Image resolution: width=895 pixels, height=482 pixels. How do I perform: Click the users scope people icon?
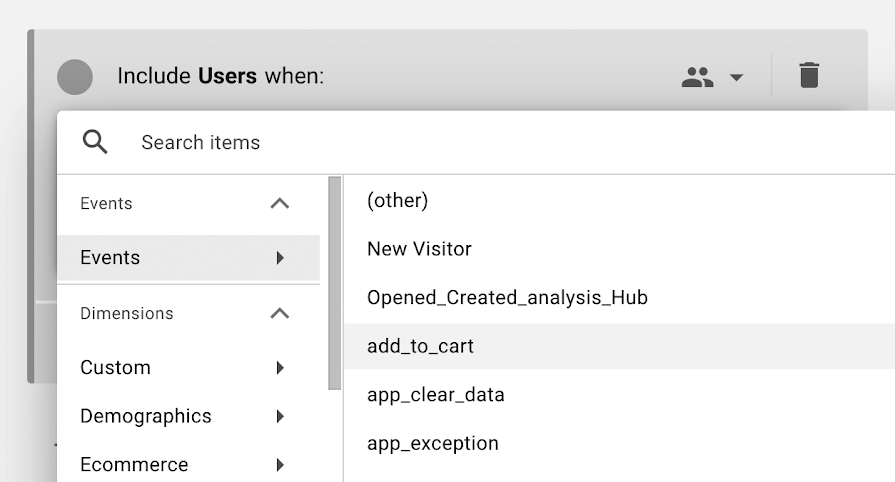(697, 77)
